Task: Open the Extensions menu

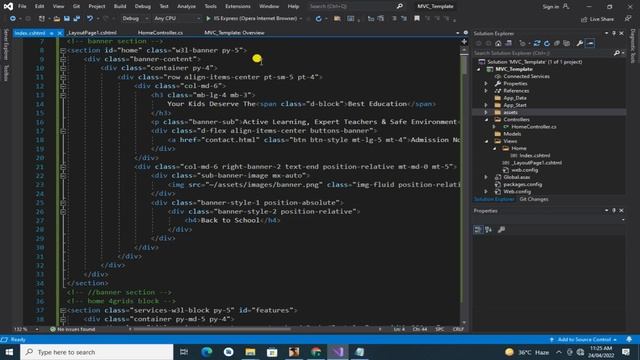Action: 238,6
